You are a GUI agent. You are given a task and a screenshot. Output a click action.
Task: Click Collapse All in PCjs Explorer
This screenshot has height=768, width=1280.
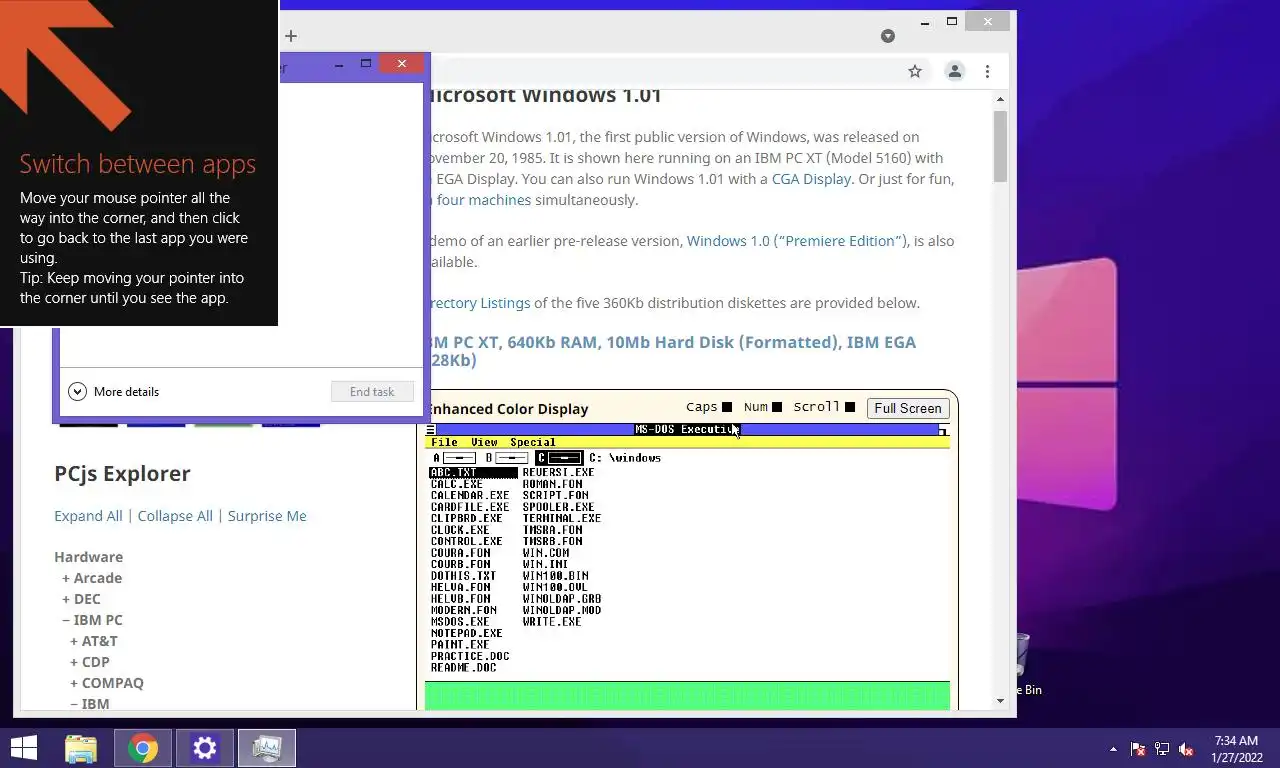pos(175,516)
